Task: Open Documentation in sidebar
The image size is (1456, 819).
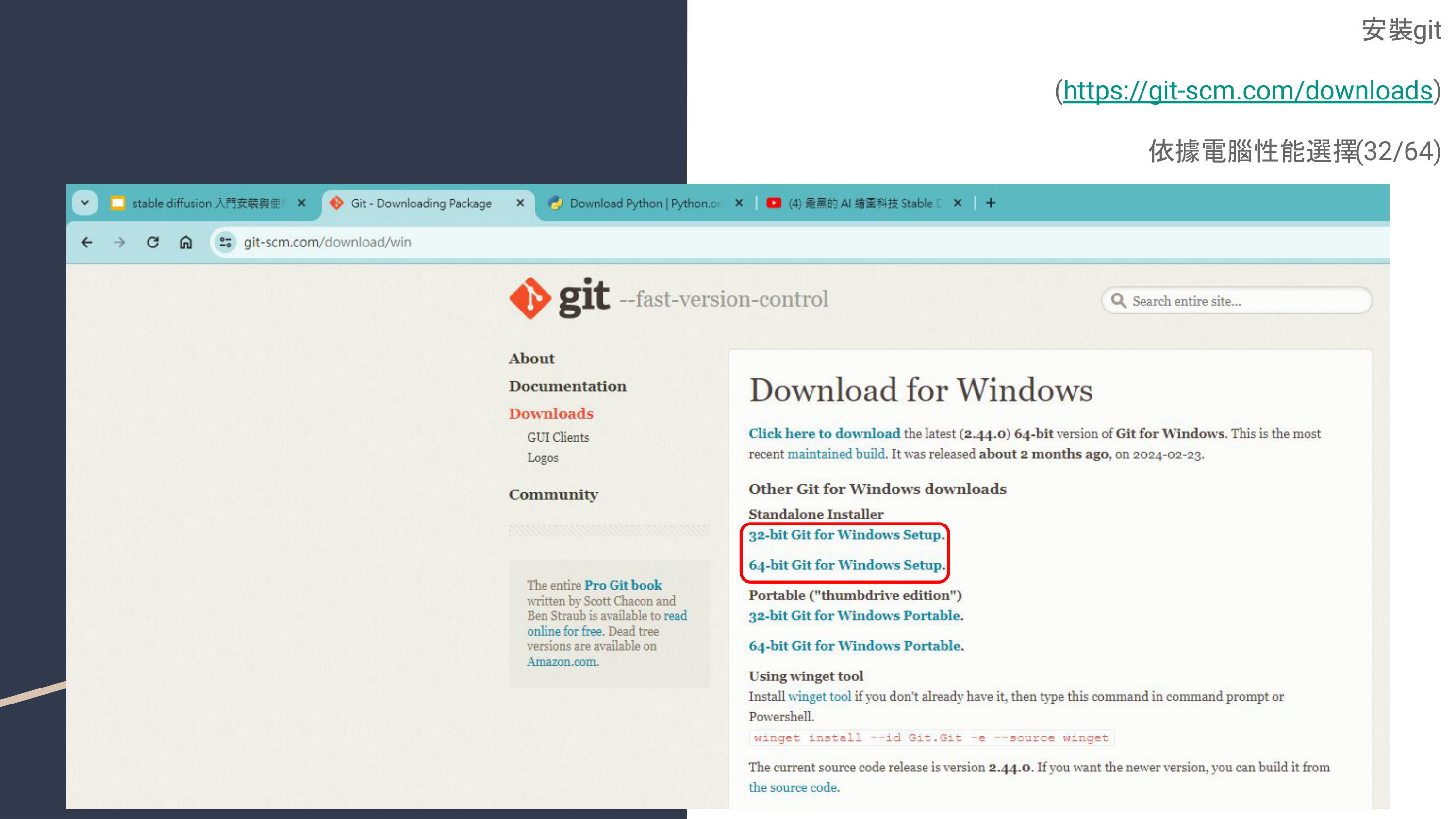Action: click(x=567, y=386)
